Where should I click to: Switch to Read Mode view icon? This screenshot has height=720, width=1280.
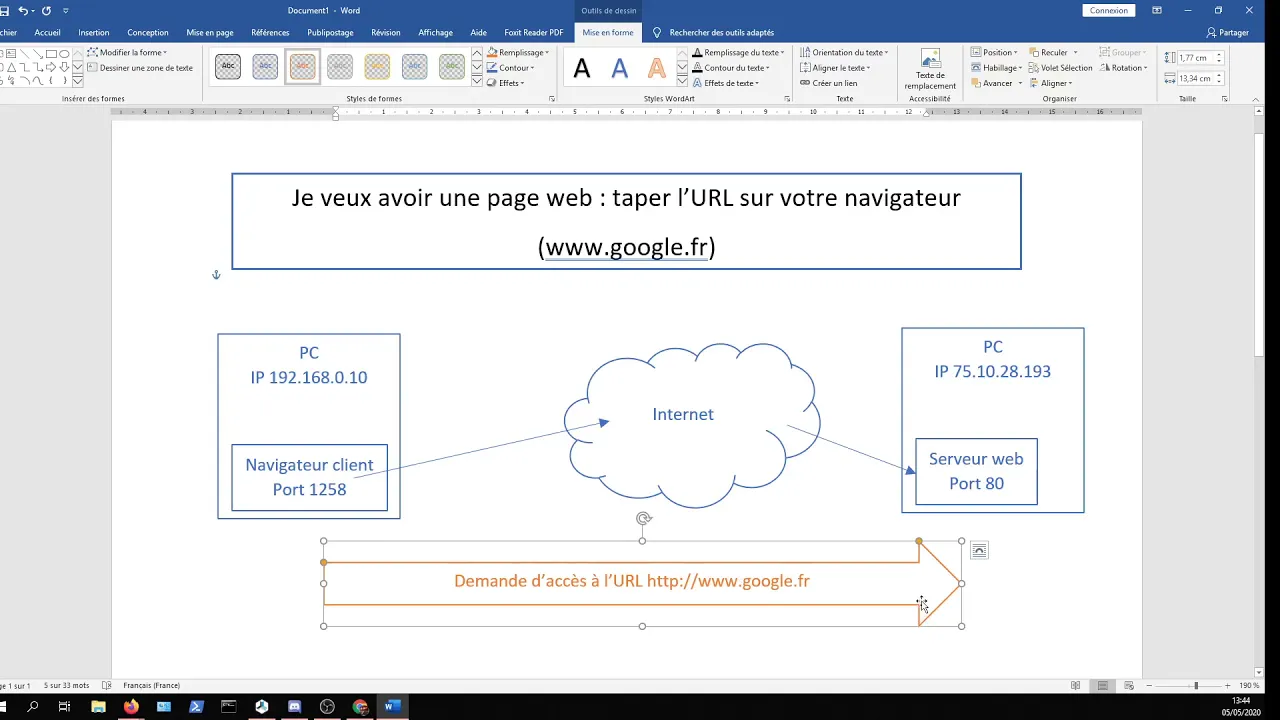(1075, 686)
